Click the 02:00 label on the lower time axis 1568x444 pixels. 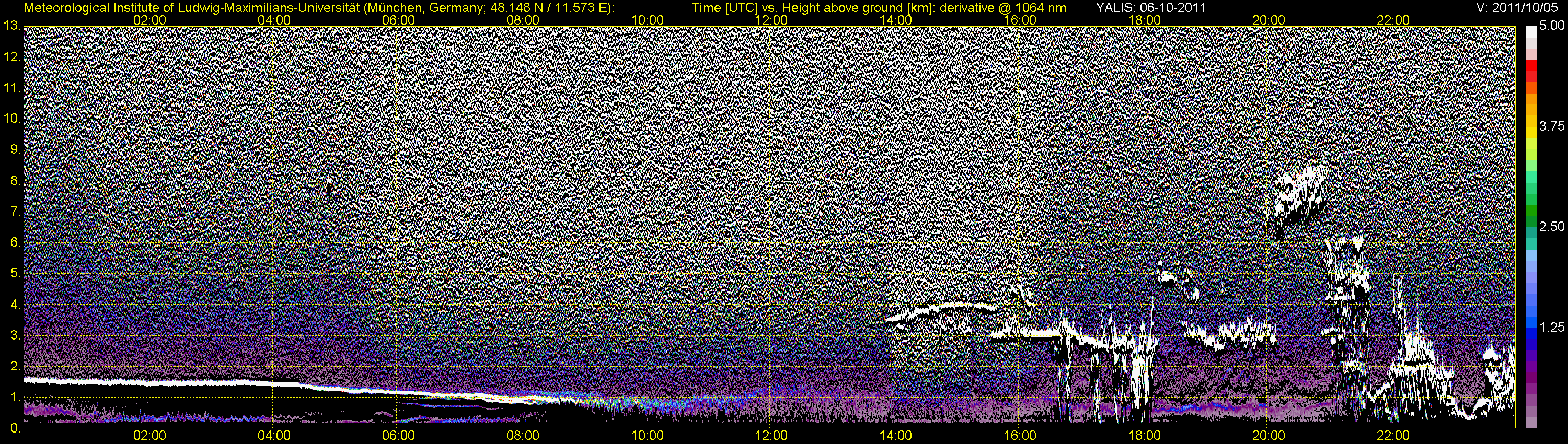click(149, 436)
